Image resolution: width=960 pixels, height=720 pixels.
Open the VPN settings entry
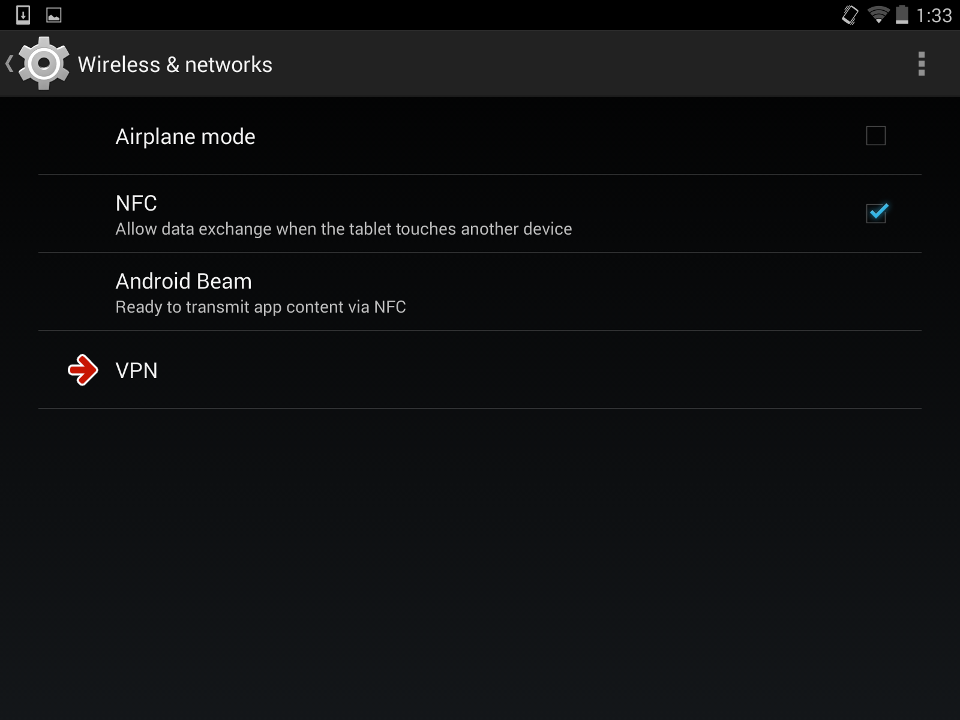tap(137, 370)
